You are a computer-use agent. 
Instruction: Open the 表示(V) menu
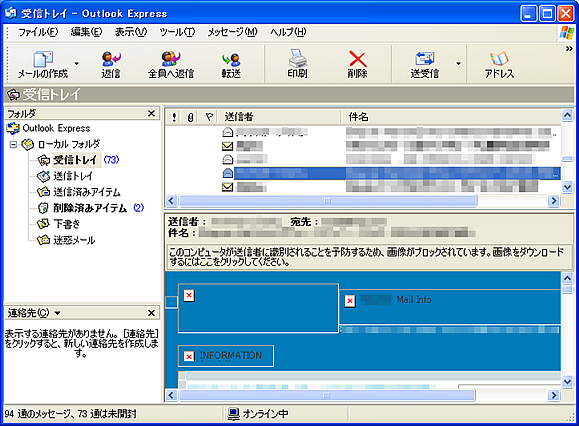(x=130, y=32)
